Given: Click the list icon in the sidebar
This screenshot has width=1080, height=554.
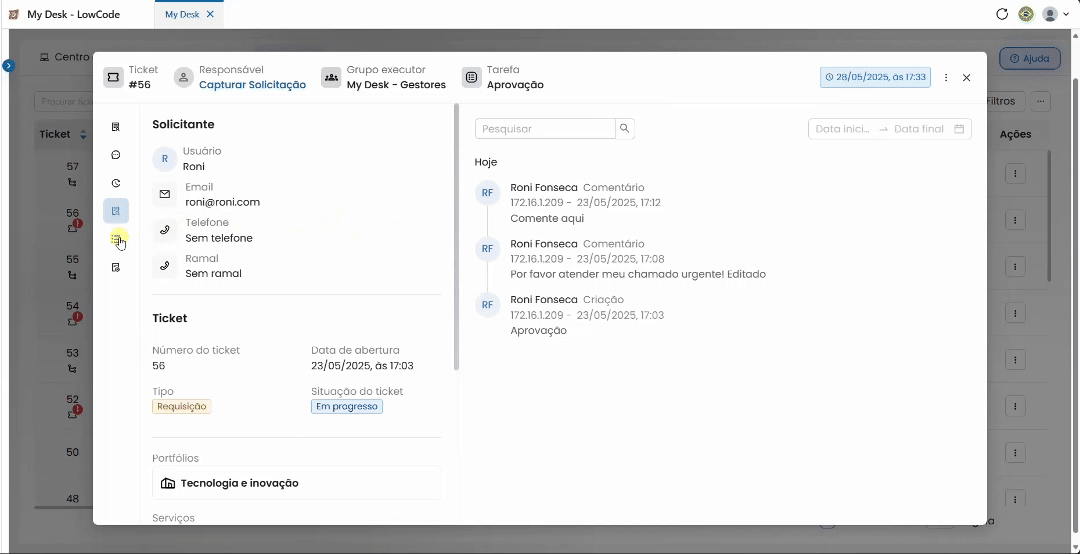Looking at the screenshot, I should pos(116,239).
